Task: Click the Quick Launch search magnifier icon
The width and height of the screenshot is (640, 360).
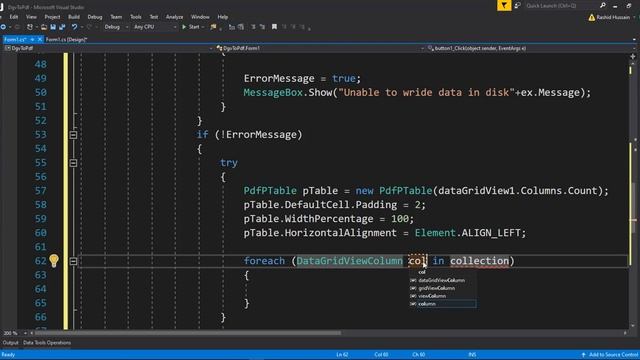Action: coord(602,5)
